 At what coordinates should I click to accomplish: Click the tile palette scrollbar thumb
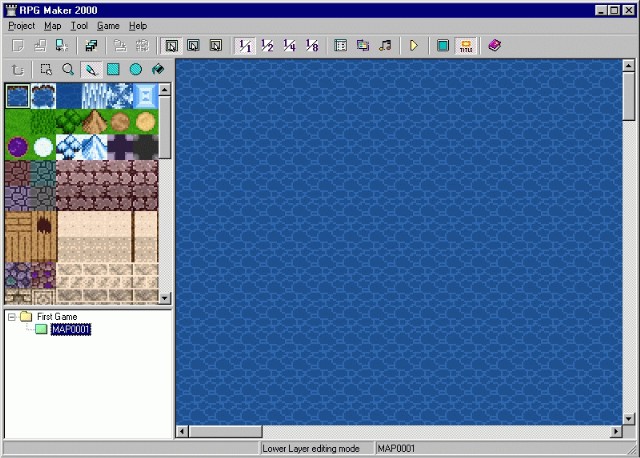165,127
